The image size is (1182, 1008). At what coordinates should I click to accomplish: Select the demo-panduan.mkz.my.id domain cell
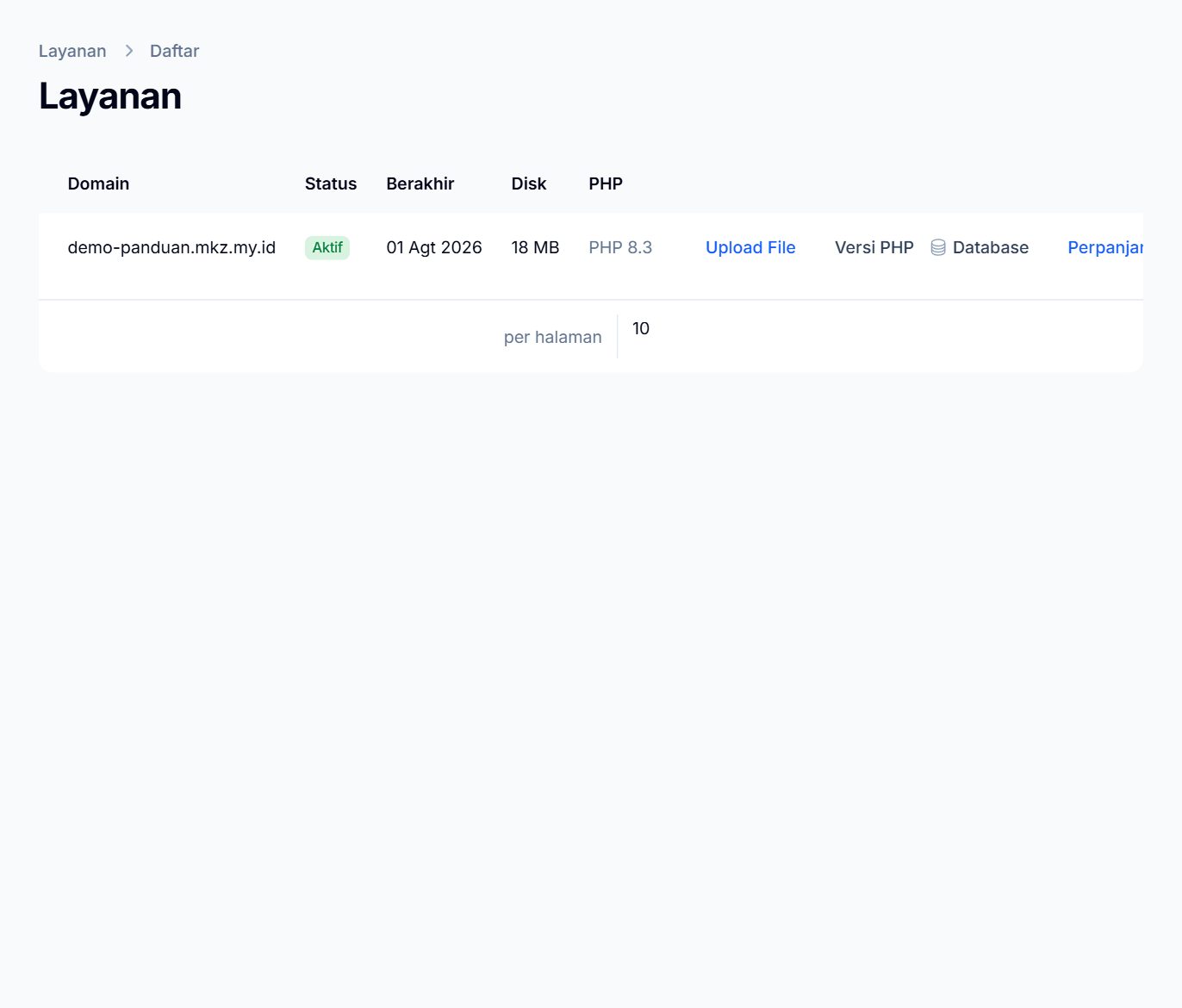point(171,247)
